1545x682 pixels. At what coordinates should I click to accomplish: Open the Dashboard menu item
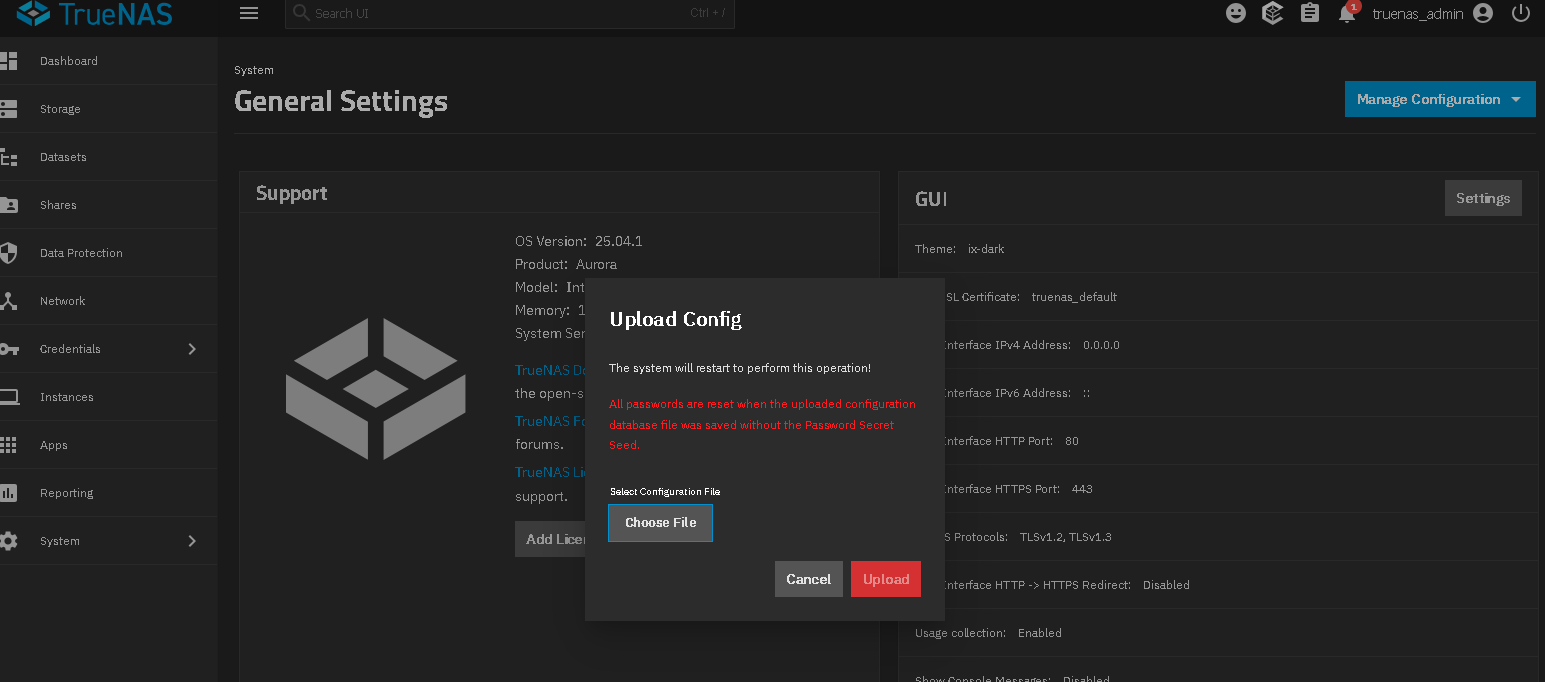pos(108,61)
